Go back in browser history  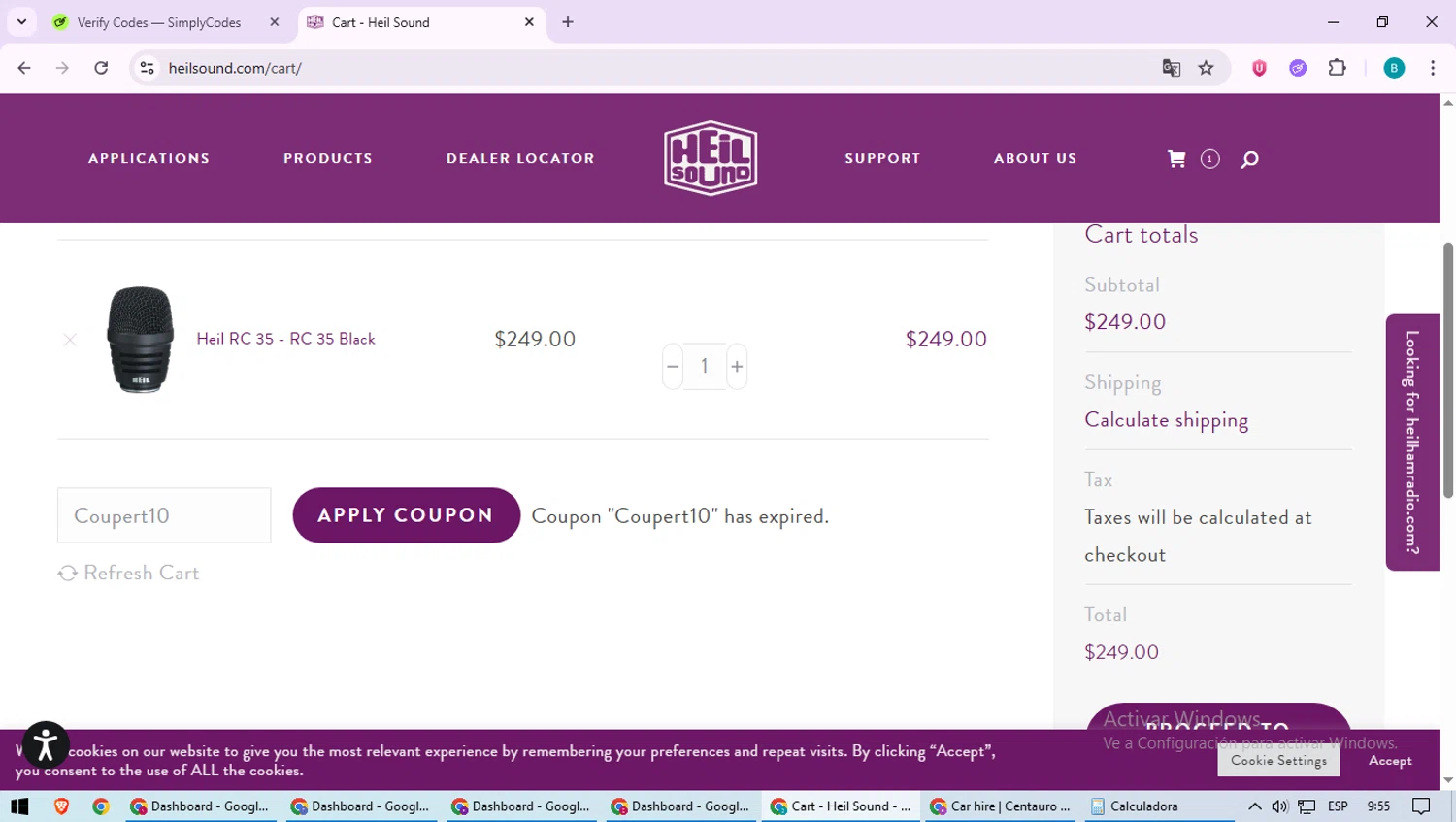[24, 68]
